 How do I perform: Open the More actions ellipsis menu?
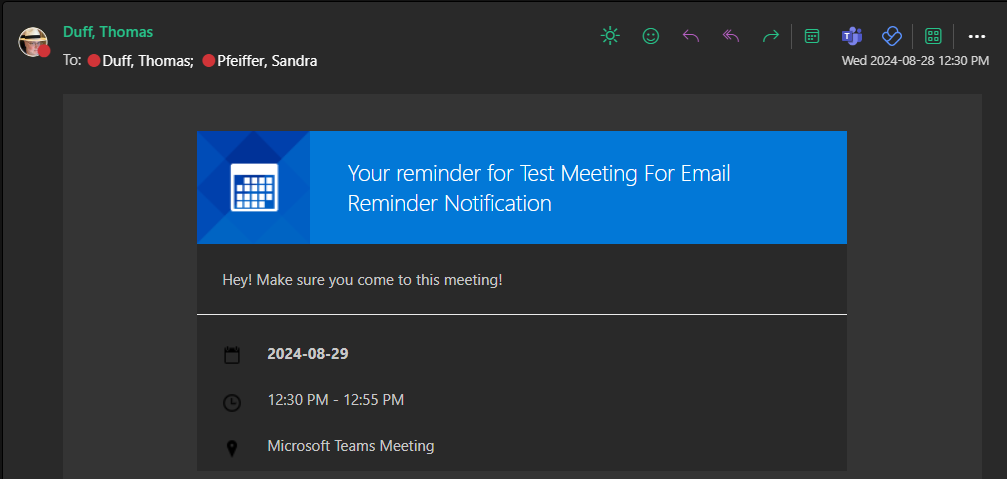(977, 36)
